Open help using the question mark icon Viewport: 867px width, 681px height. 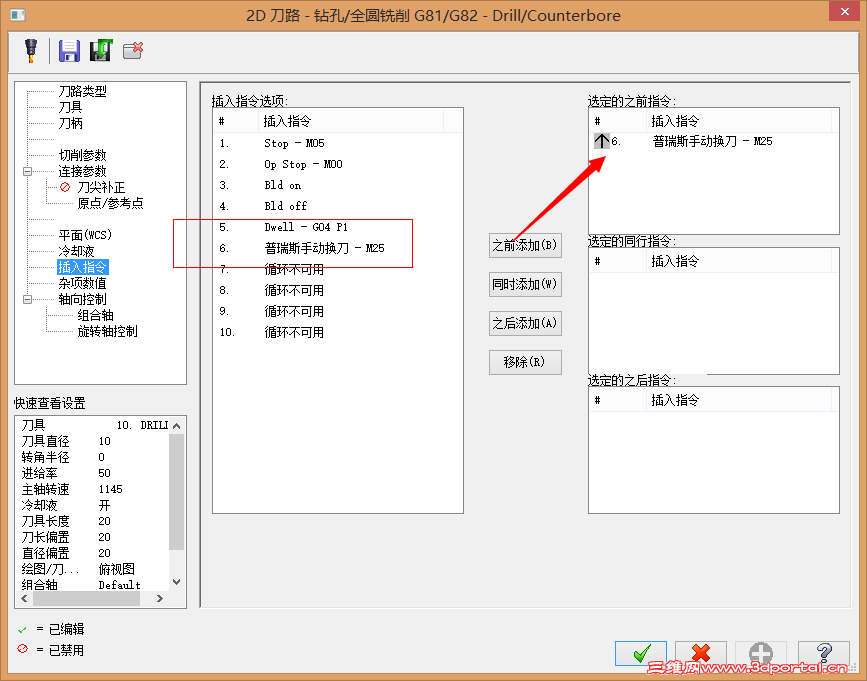pos(822,653)
